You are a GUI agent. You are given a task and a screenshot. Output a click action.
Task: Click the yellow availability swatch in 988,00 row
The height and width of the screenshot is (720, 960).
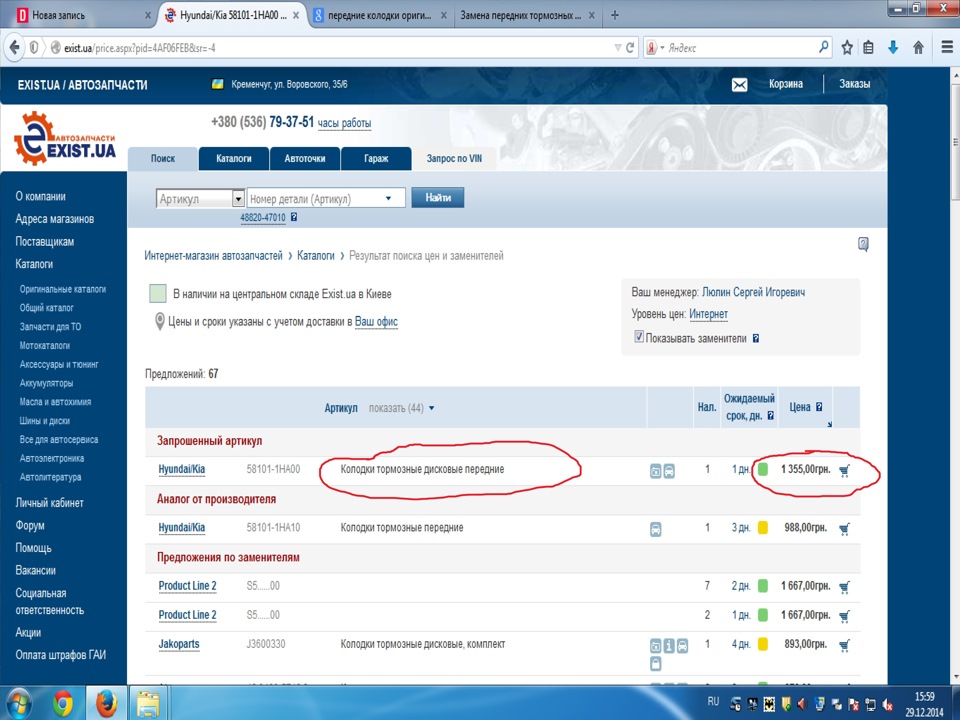(x=763, y=528)
